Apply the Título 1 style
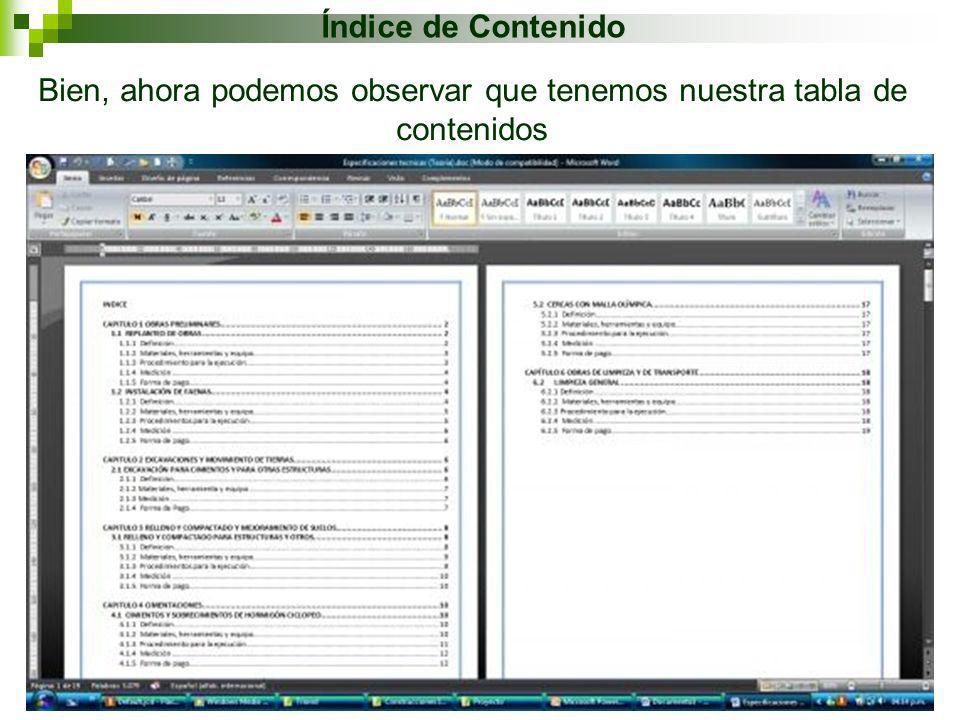Screen dimensions: 960x720 coord(545,208)
